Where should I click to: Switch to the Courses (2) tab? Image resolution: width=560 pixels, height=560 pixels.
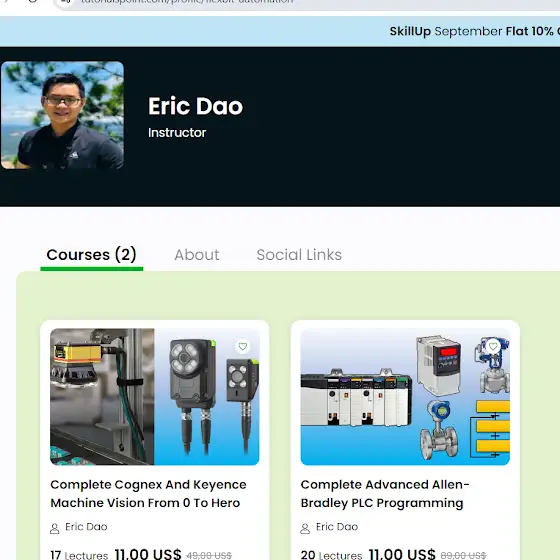tap(91, 255)
